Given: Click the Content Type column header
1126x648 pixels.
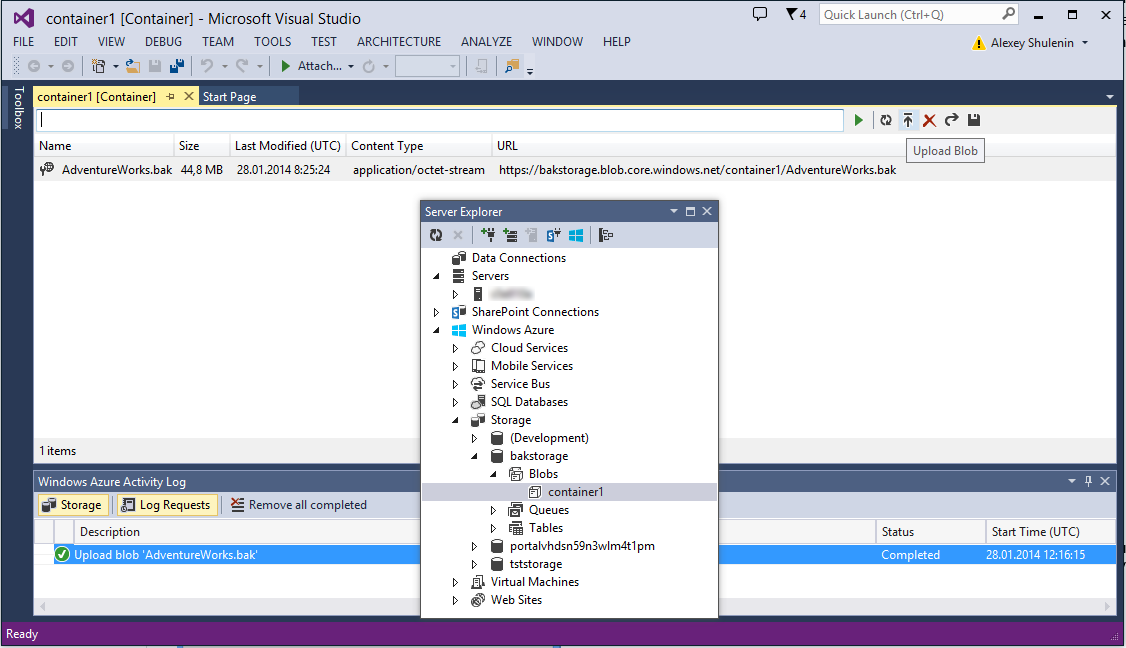Looking at the screenshot, I should [419, 146].
